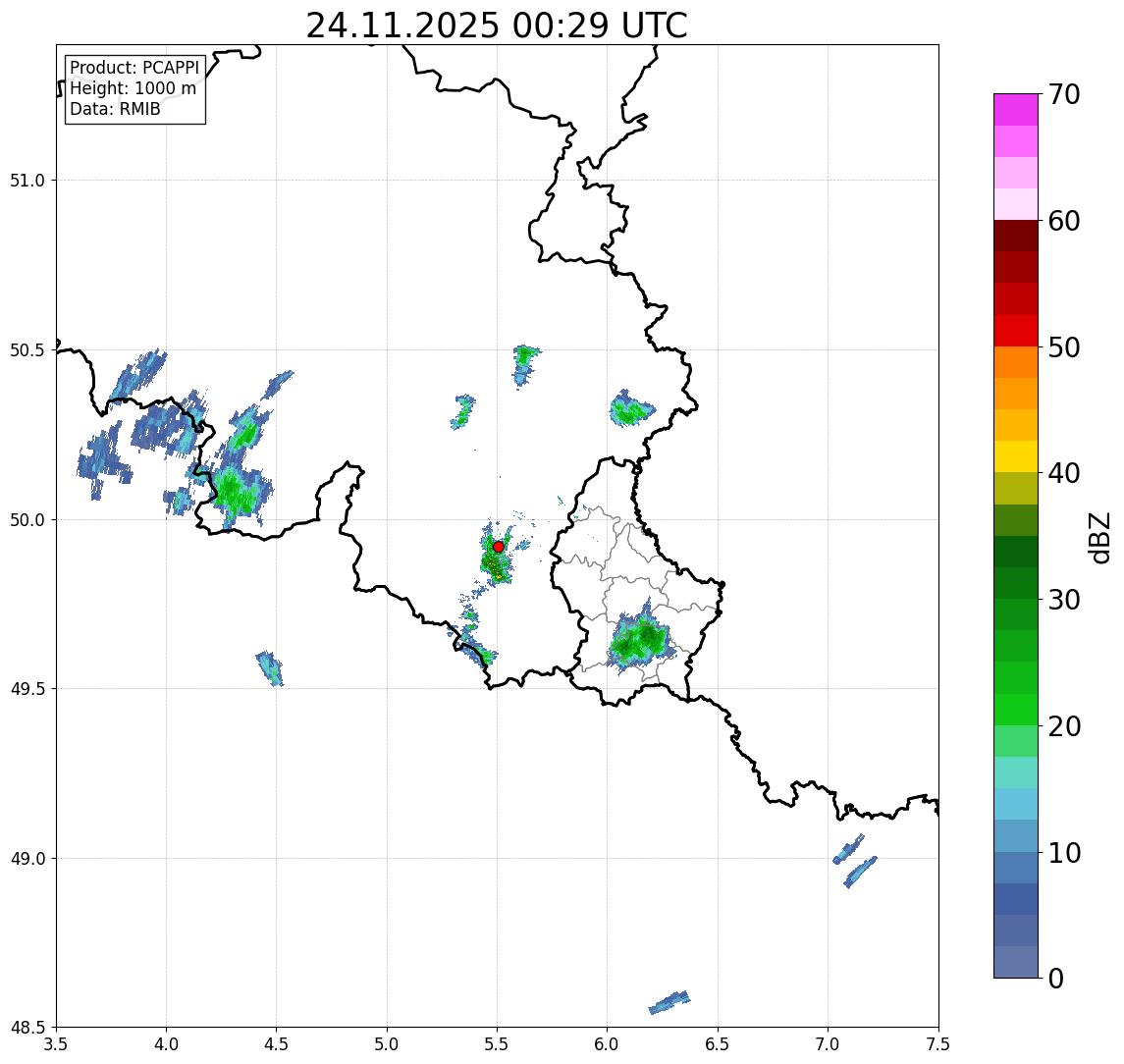Click the radar echo near 49.5N 4.5E
This screenshot has height=1064, width=1124.
coord(270,667)
